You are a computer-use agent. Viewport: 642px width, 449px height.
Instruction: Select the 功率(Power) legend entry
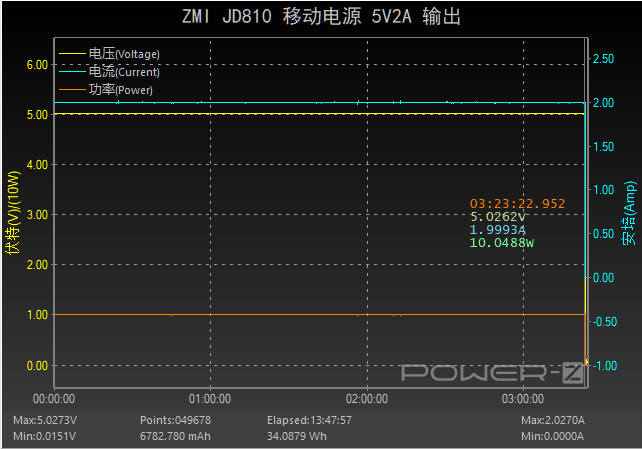[x=106, y=90]
